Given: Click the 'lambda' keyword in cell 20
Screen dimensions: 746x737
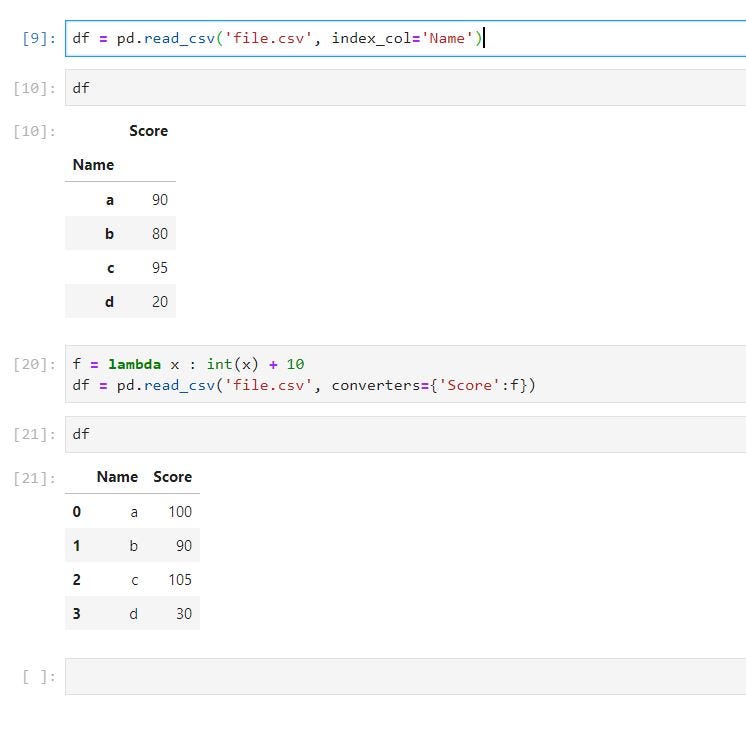Looking at the screenshot, I should 135,364.
